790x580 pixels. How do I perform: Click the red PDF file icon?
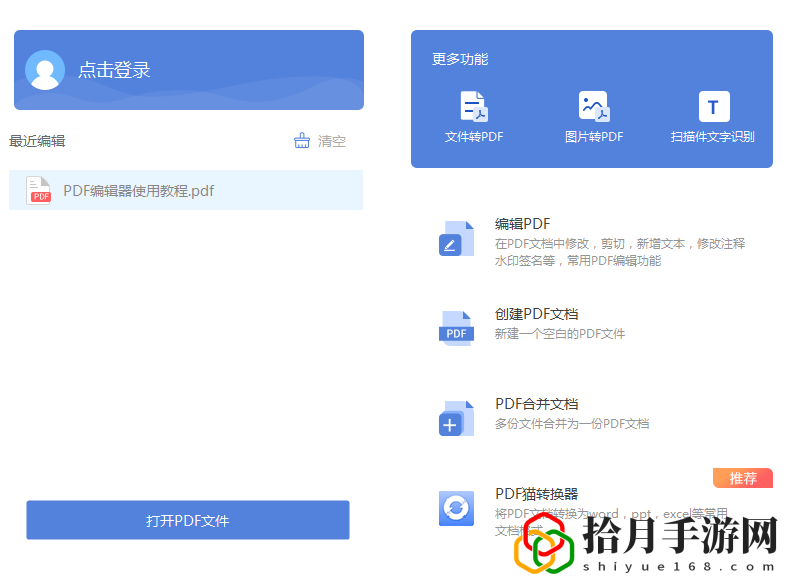coord(39,190)
